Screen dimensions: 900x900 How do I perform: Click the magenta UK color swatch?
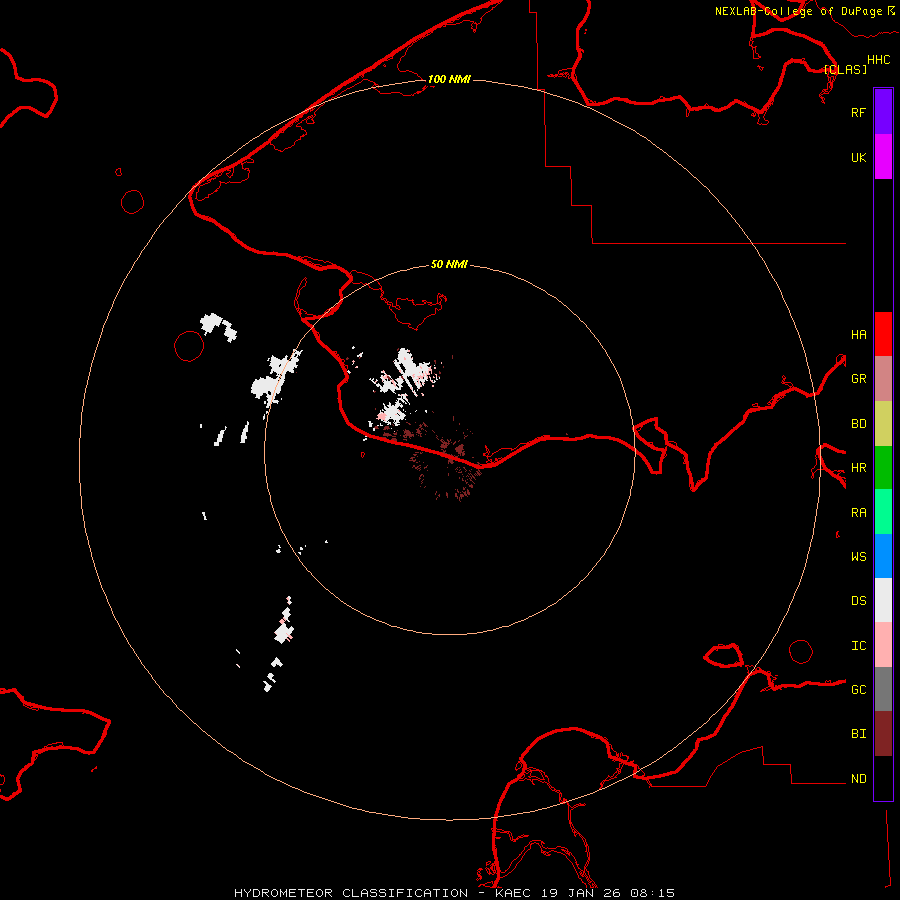883,157
